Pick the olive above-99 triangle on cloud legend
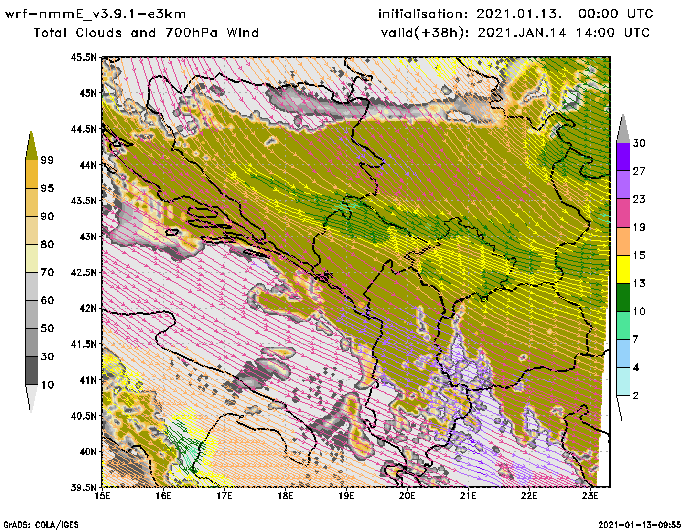Image resolution: width=700 pixels, height=530 pixels. (31, 146)
